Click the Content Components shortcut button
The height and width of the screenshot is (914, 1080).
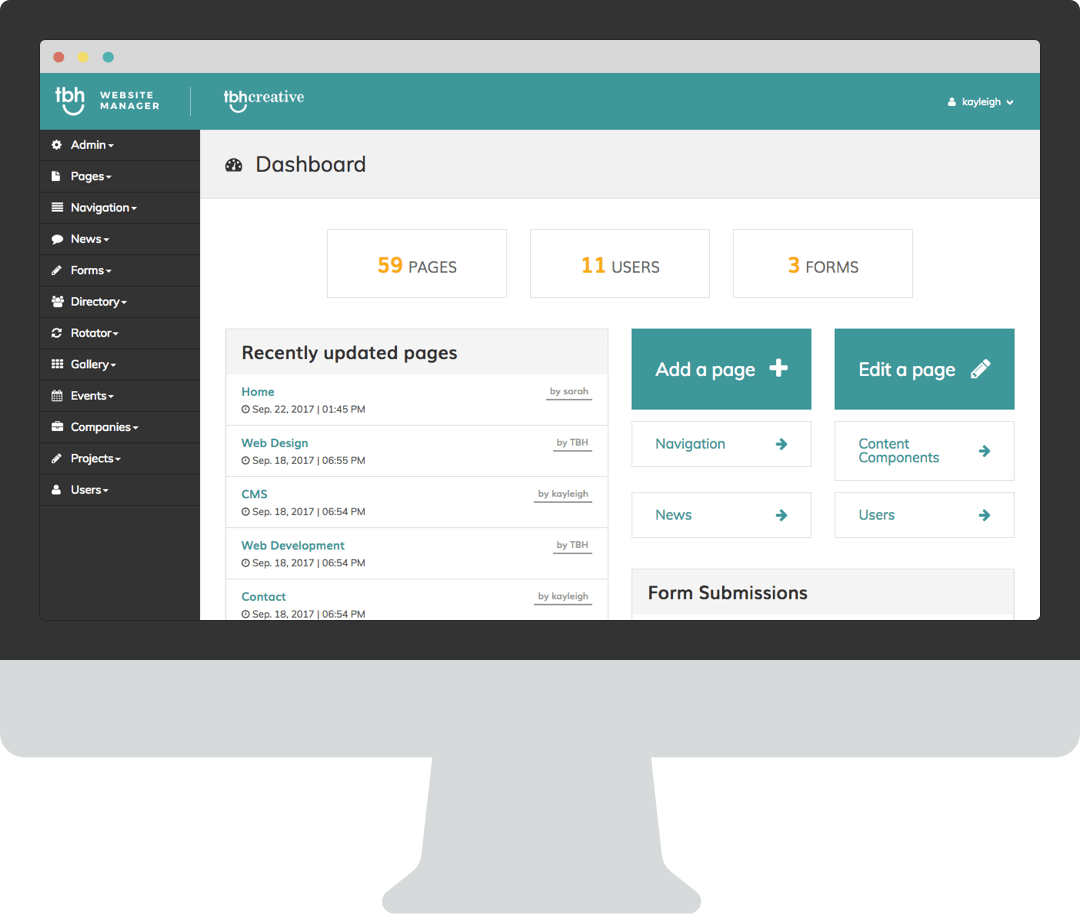923,451
